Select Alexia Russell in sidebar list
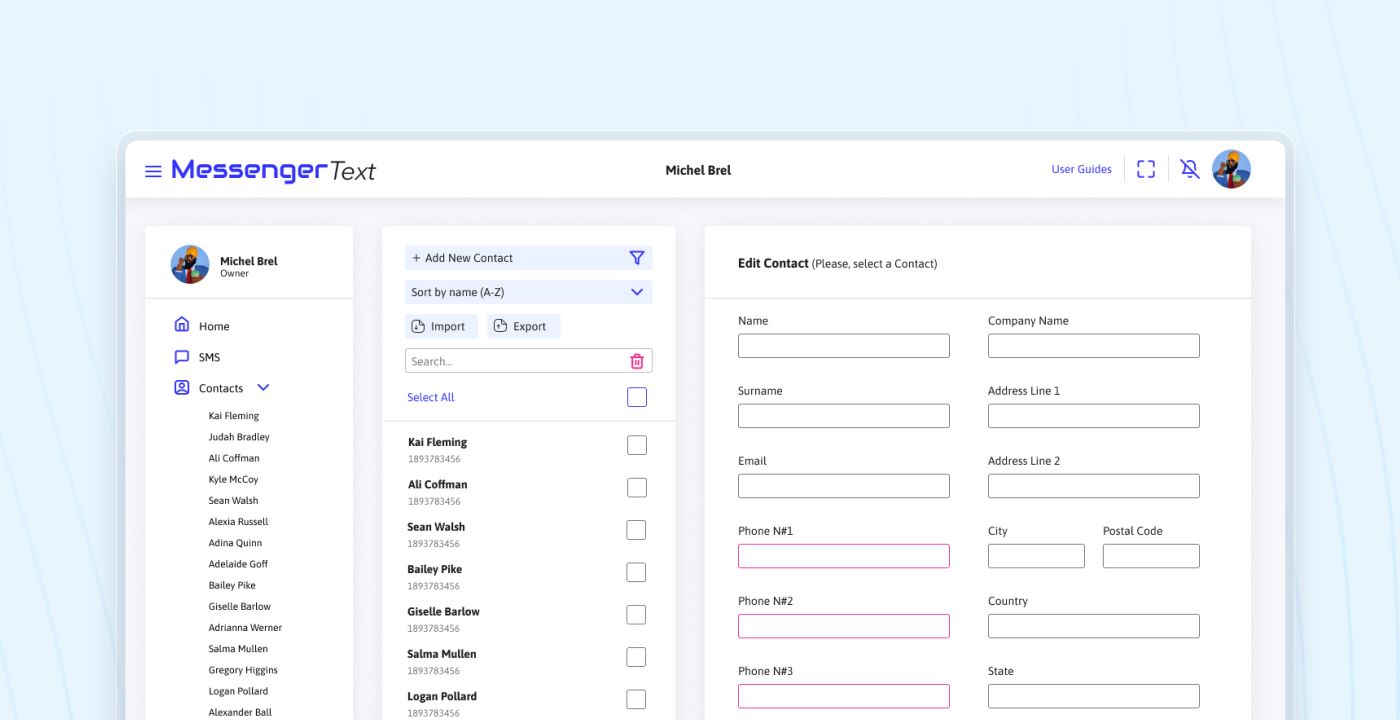 click(238, 522)
